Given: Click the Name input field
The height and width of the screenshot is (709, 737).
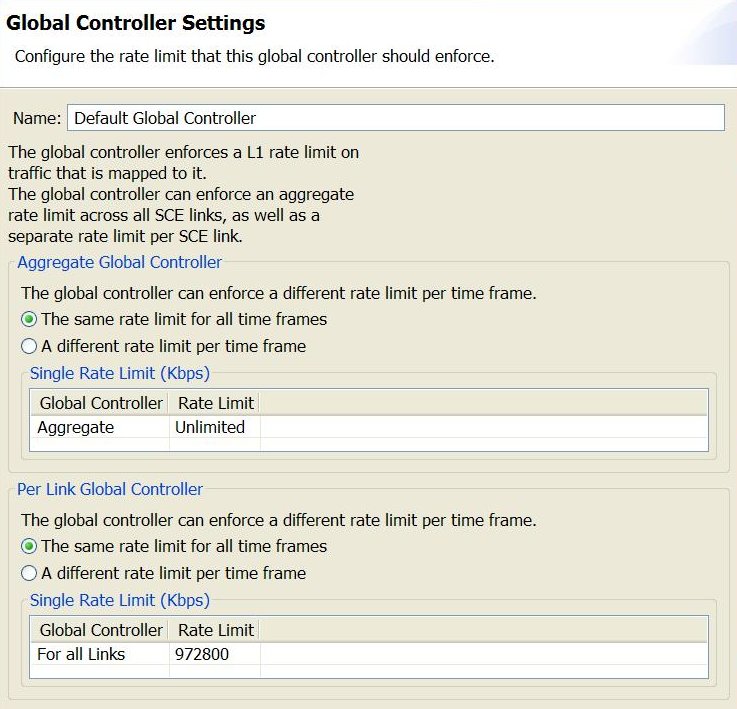Looking at the screenshot, I should click(x=395, y=118).
